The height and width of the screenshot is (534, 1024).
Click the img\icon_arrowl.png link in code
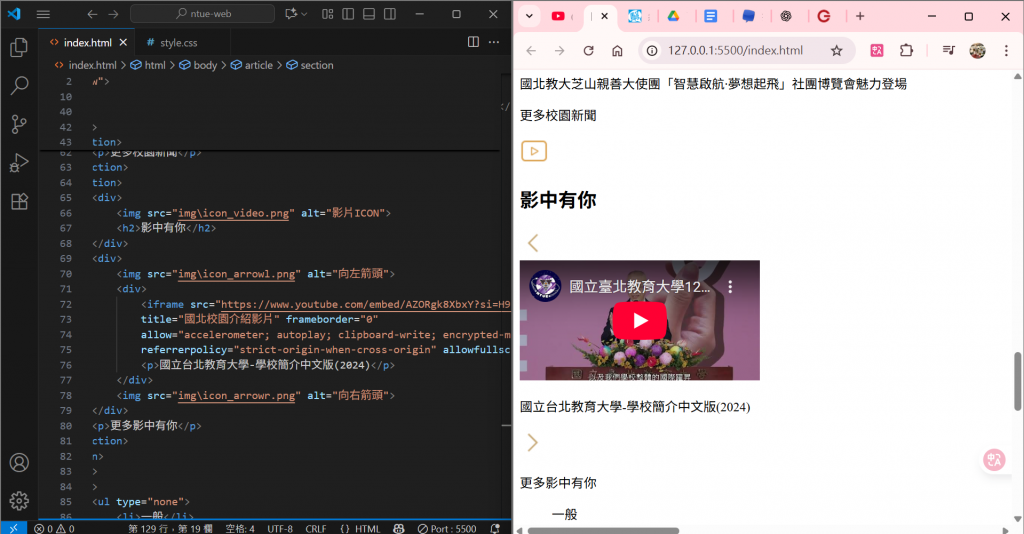click(x=236, y=274)
